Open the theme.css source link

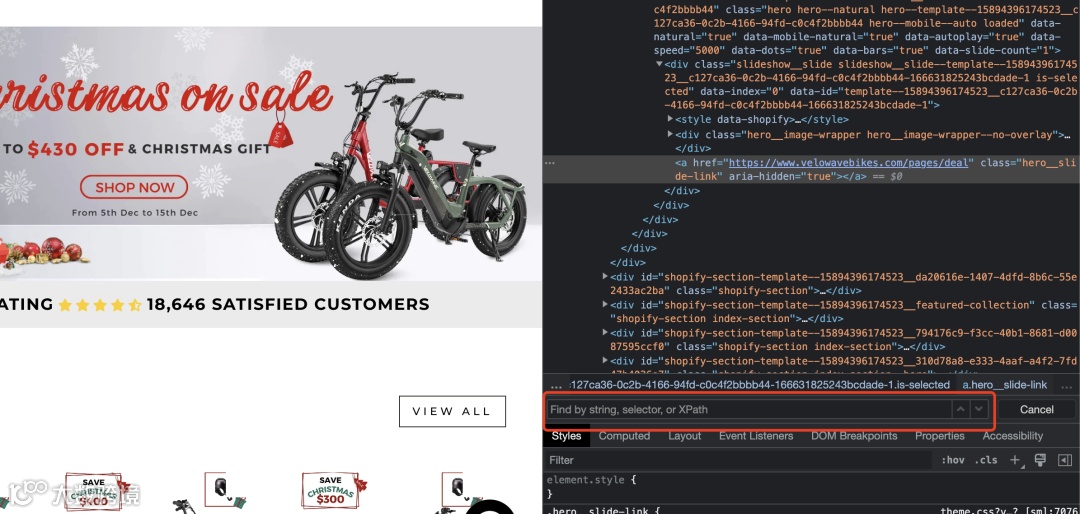[x=1010, y=511]
